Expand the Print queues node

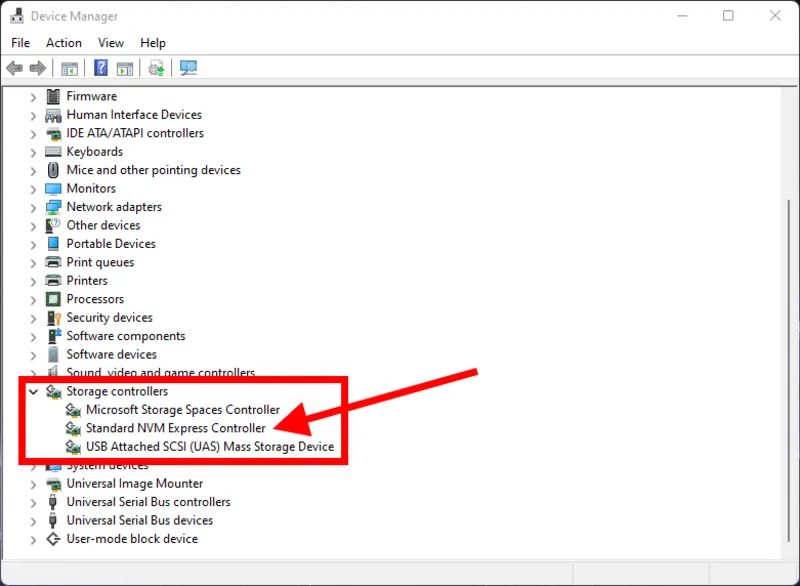tap(33, 263)
